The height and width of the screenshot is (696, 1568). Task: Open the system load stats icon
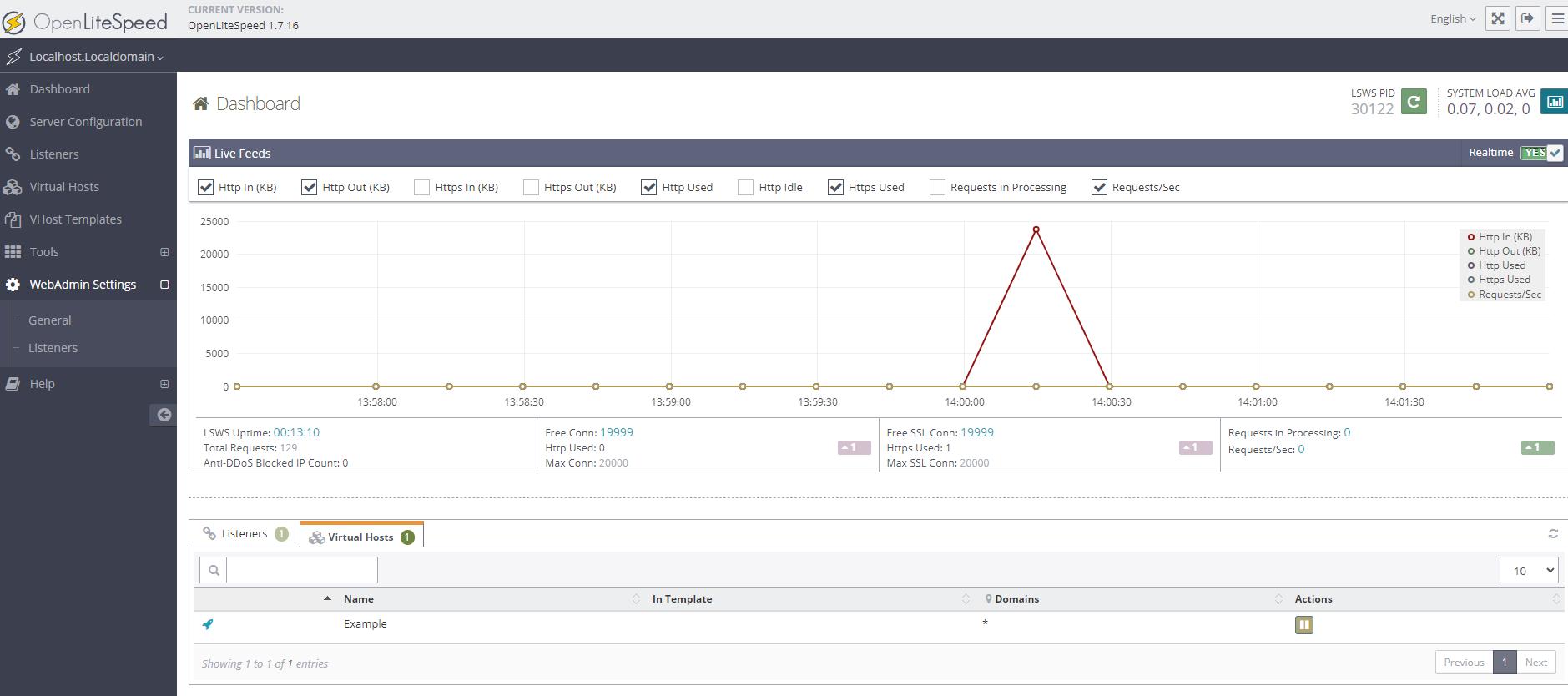(x=1555, y=102)
